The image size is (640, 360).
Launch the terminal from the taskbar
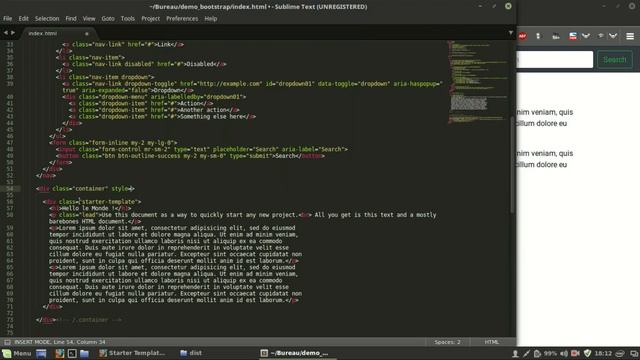coord(72,353)
